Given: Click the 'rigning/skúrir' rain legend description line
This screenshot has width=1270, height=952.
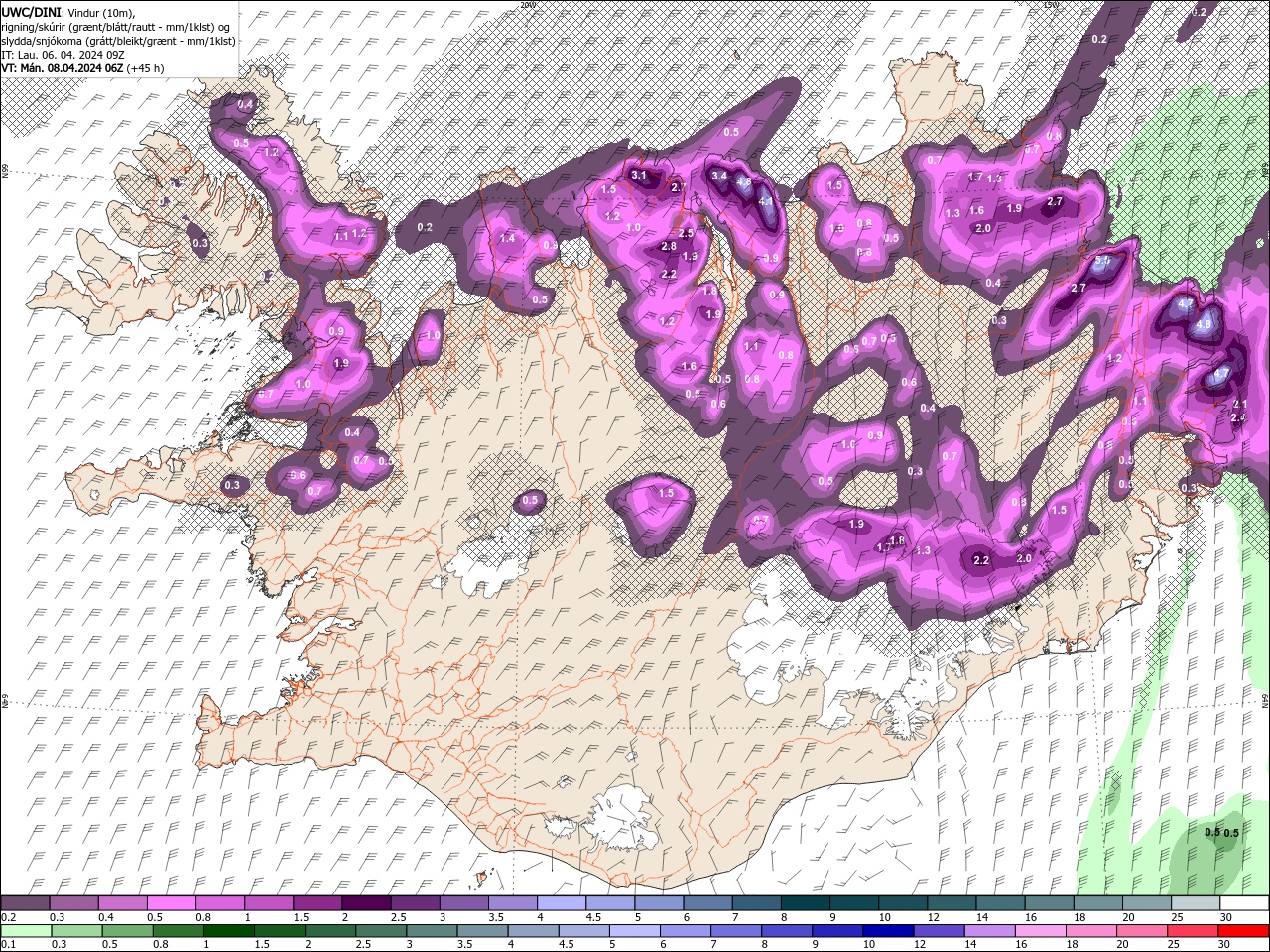Looking at the screenshot, I should (x=116, y=27).
